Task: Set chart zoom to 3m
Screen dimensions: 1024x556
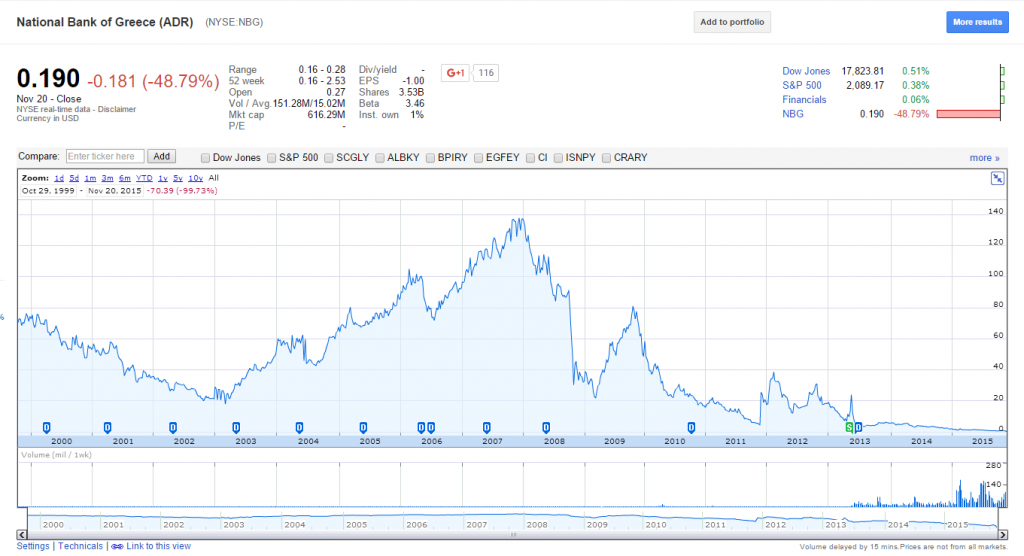Action: (x=107, y=178)
